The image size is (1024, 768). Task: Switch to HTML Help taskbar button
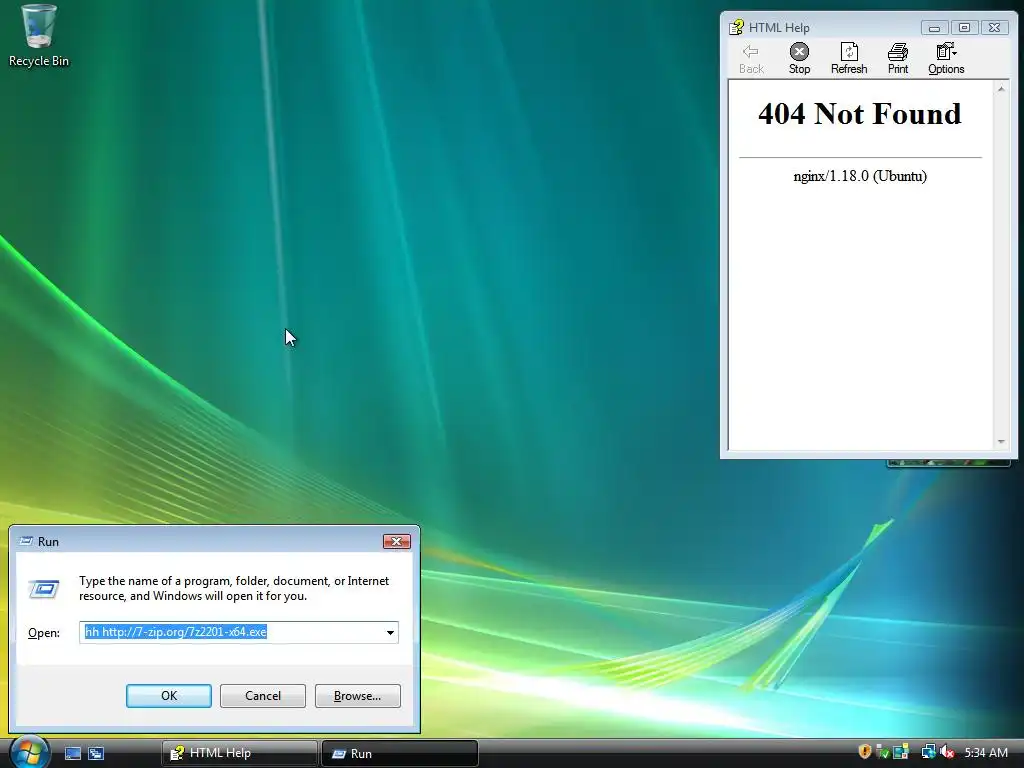[x=239, y=753]
